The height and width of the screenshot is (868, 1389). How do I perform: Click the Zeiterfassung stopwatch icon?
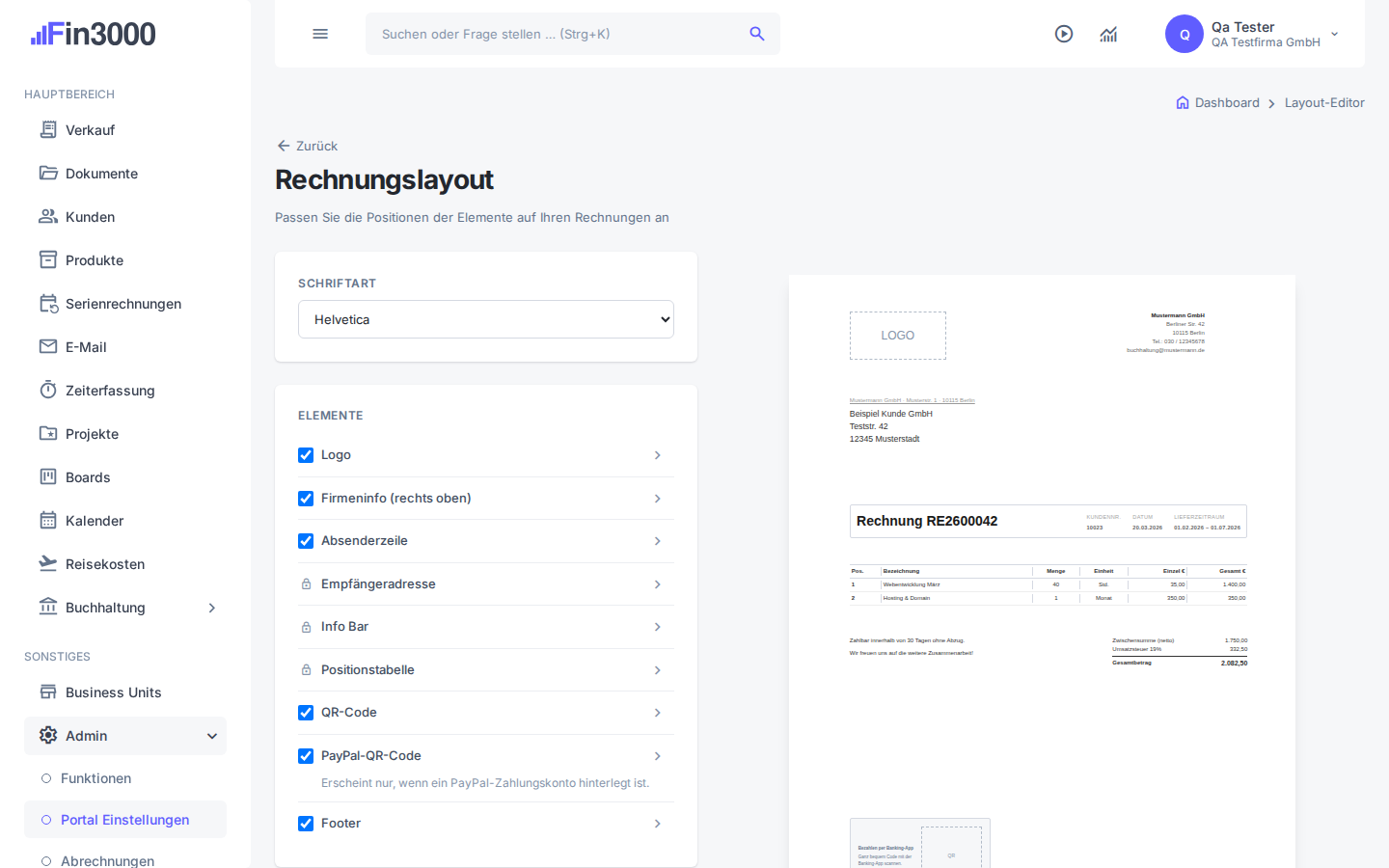(x=48, y=390)
